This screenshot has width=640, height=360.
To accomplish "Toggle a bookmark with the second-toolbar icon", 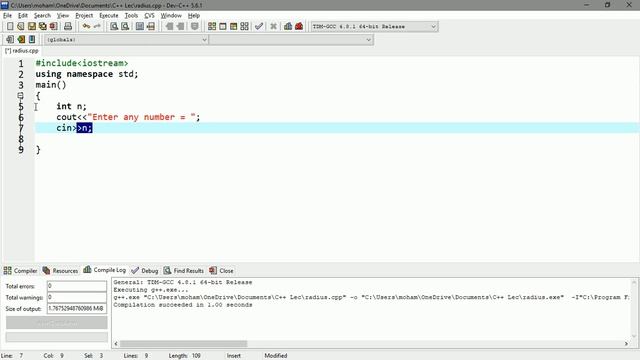I will (21, 40).
